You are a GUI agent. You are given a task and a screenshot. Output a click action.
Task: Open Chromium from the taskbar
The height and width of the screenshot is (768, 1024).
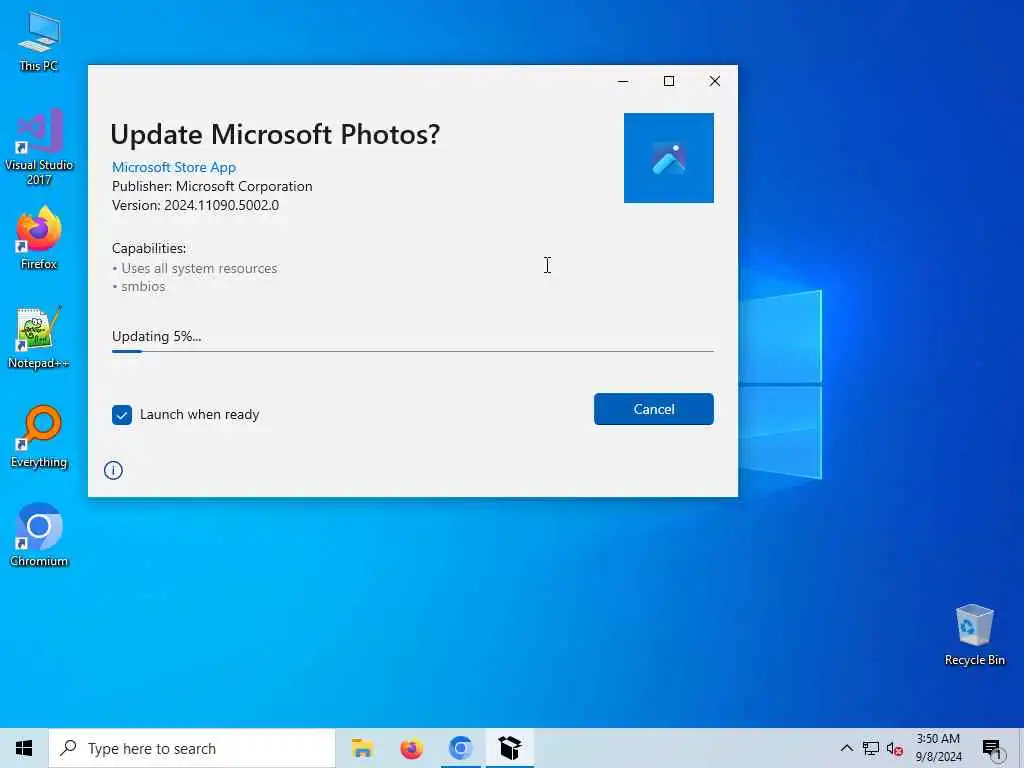(x=460, y=748)
